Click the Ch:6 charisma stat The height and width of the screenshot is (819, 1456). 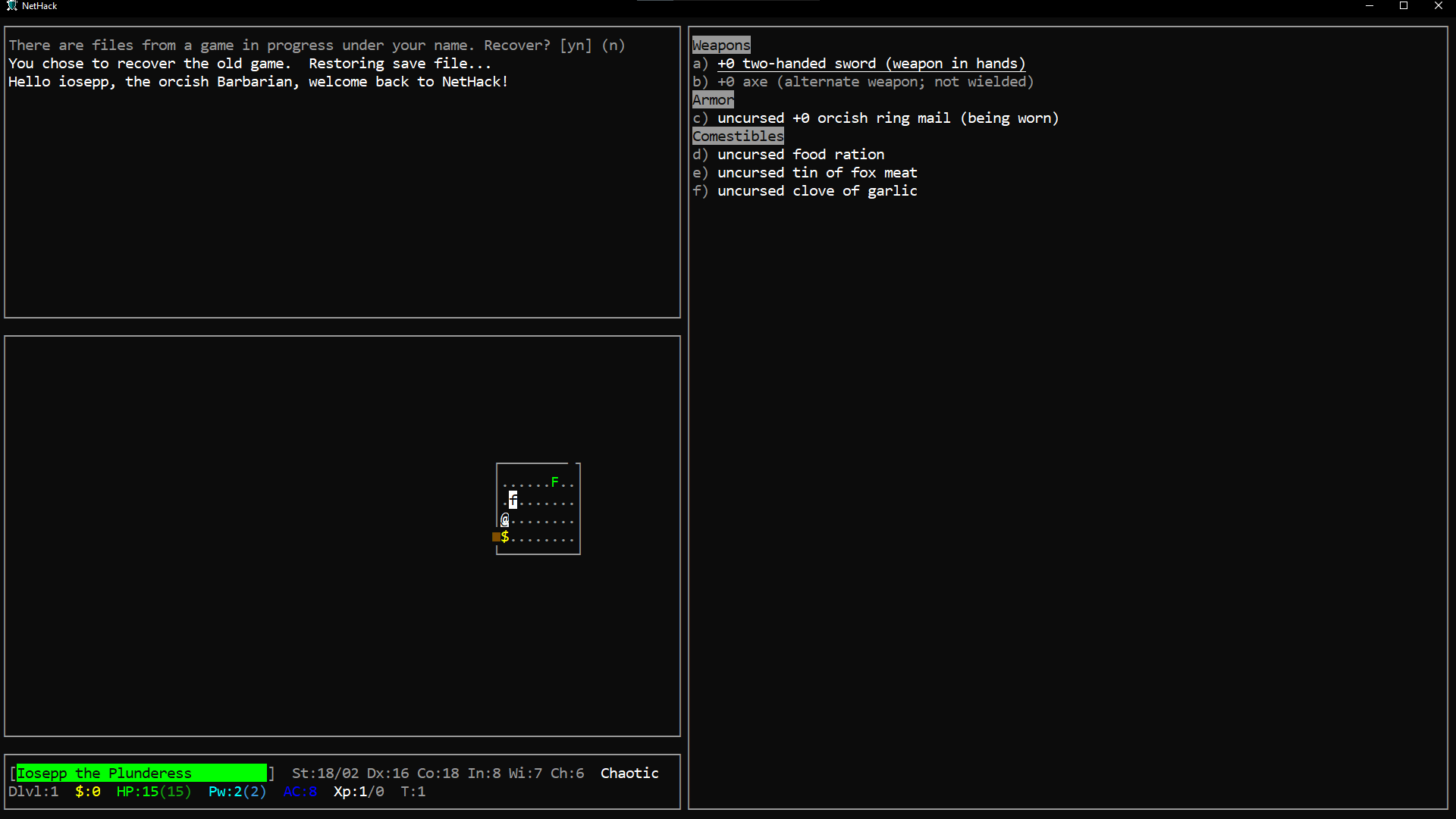point(567,773)
